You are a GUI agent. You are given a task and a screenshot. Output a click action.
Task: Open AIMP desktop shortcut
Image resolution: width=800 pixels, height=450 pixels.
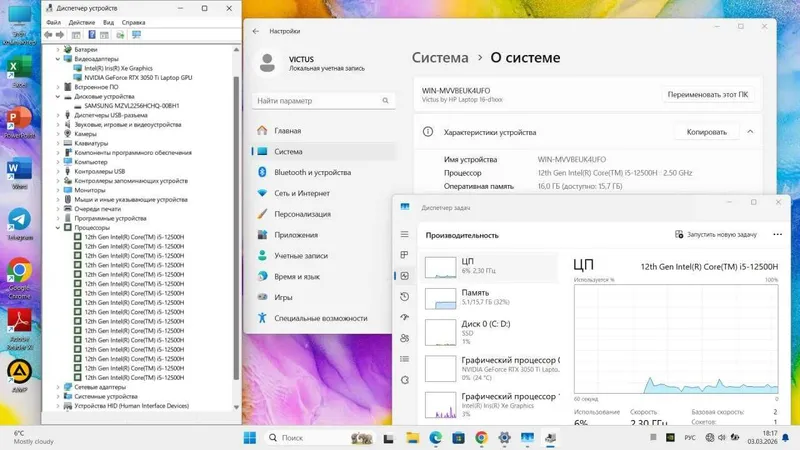pos(19,376)
